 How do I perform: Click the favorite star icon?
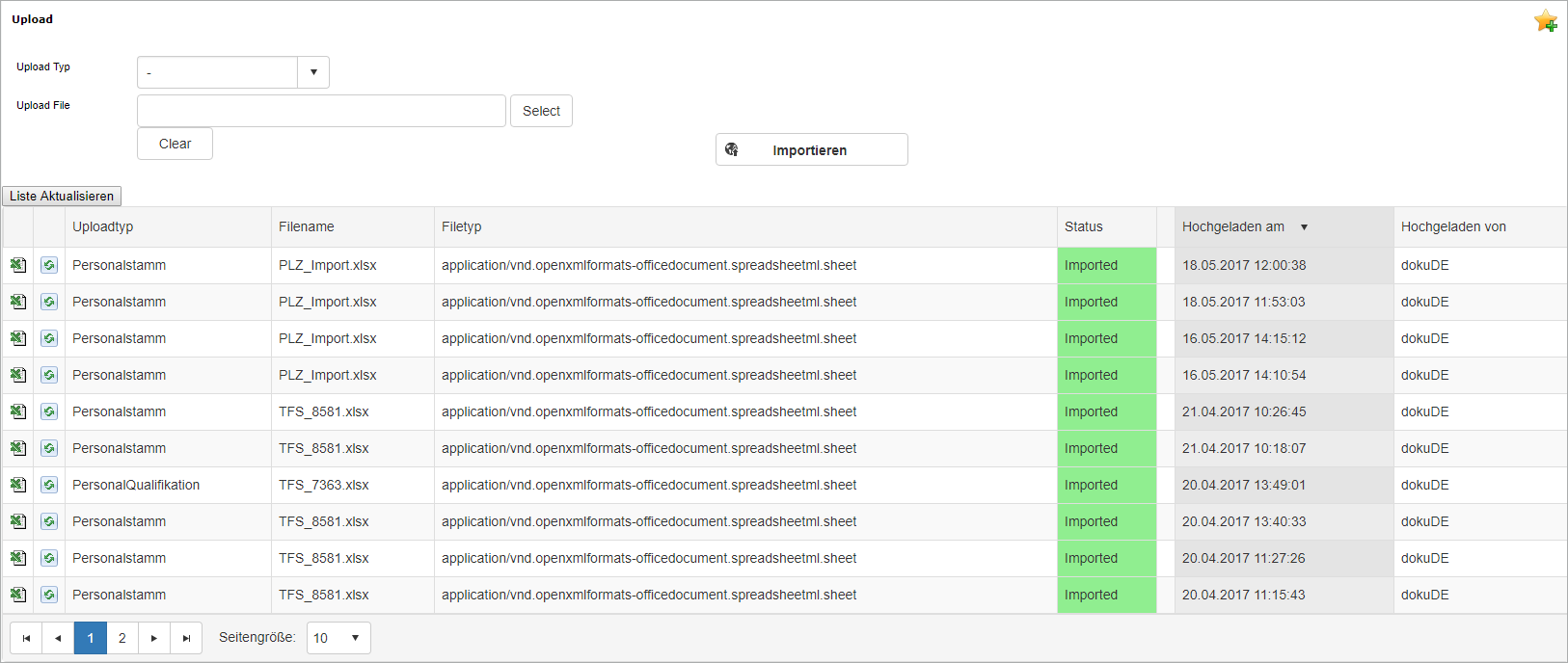click(x=1546, y=20)
